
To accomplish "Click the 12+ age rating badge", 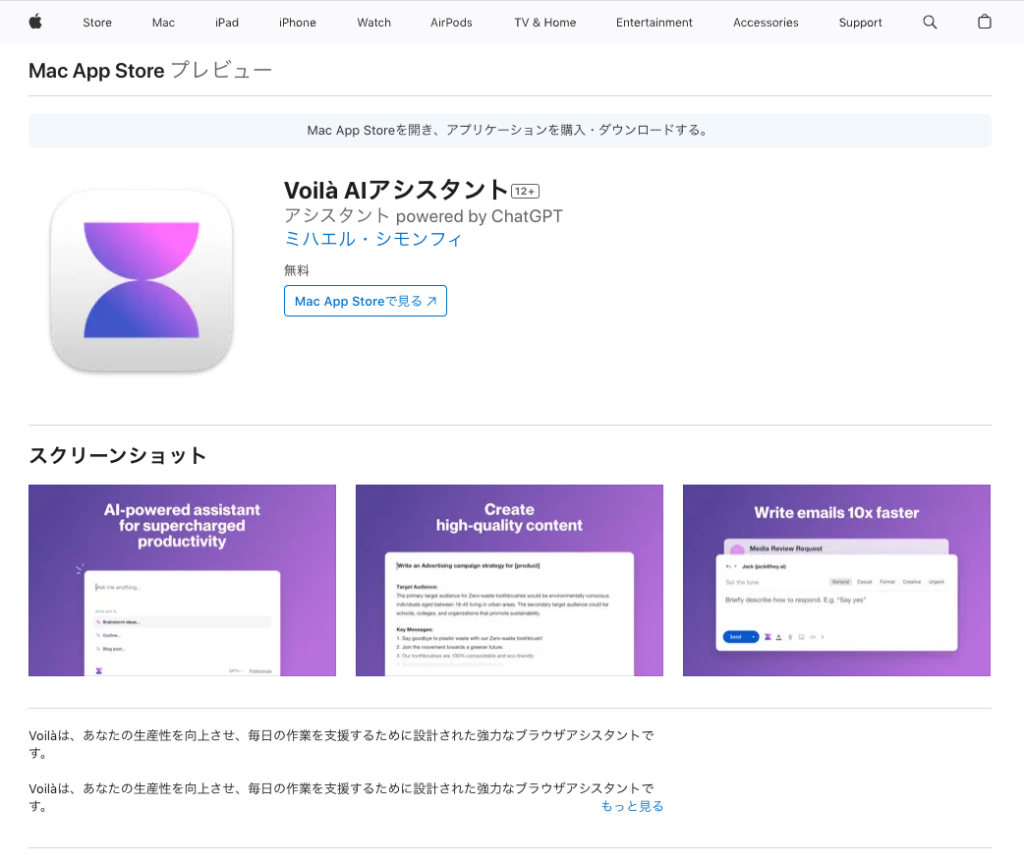I will click(525, 191).
